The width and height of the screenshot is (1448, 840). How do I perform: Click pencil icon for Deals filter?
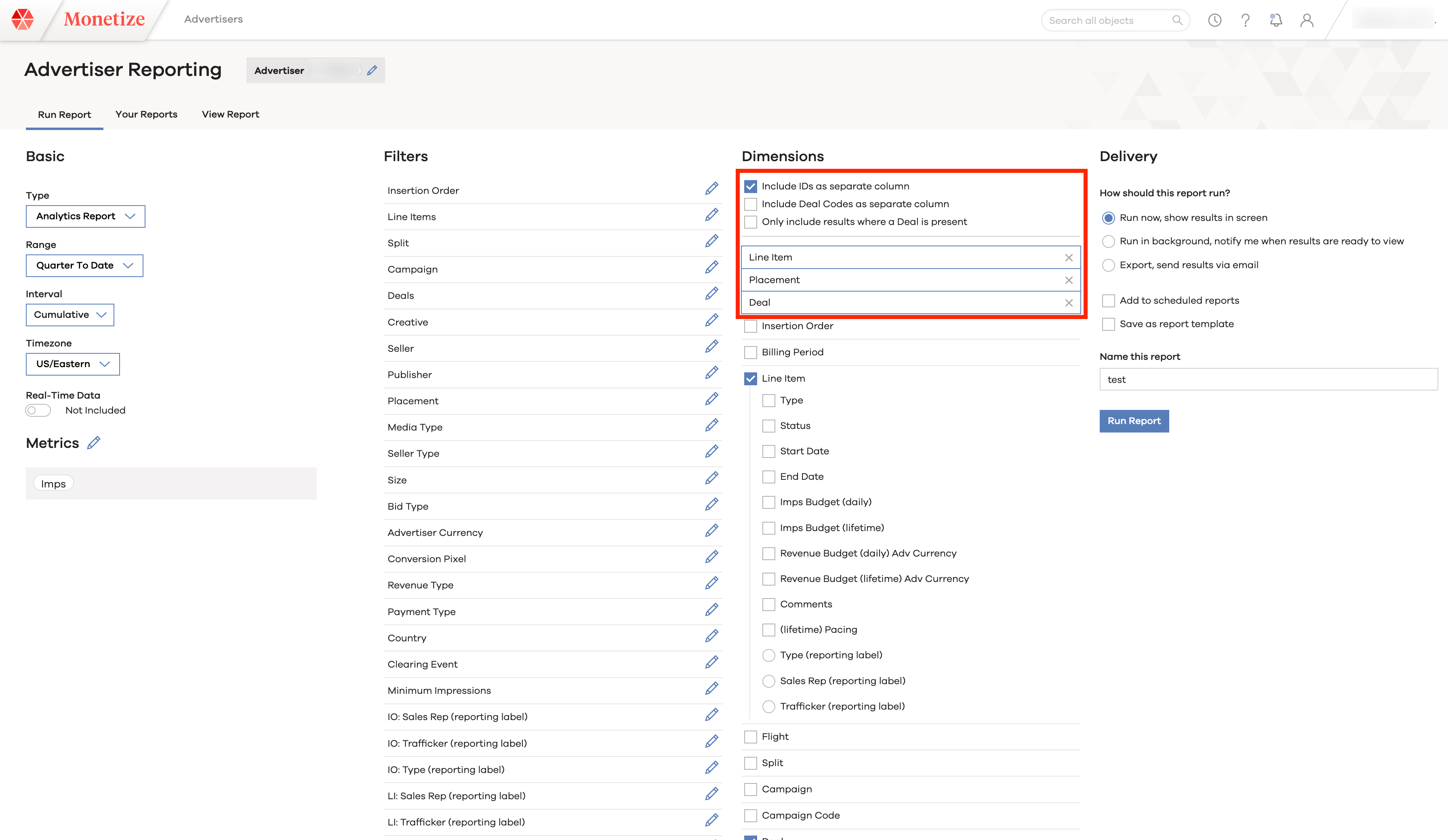click(711, 294)
